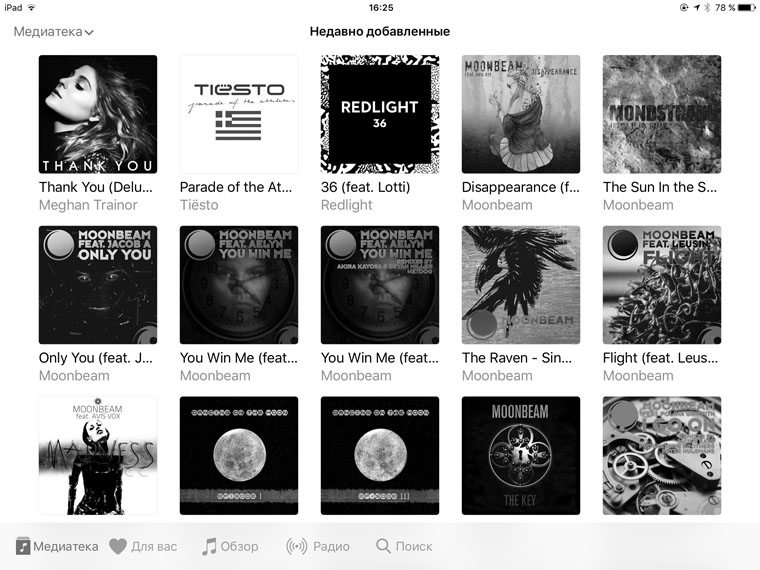This screenshot has width=760, height=570.
Task: Open the Медиатека dropdown menu
Action: coord(53,32)
